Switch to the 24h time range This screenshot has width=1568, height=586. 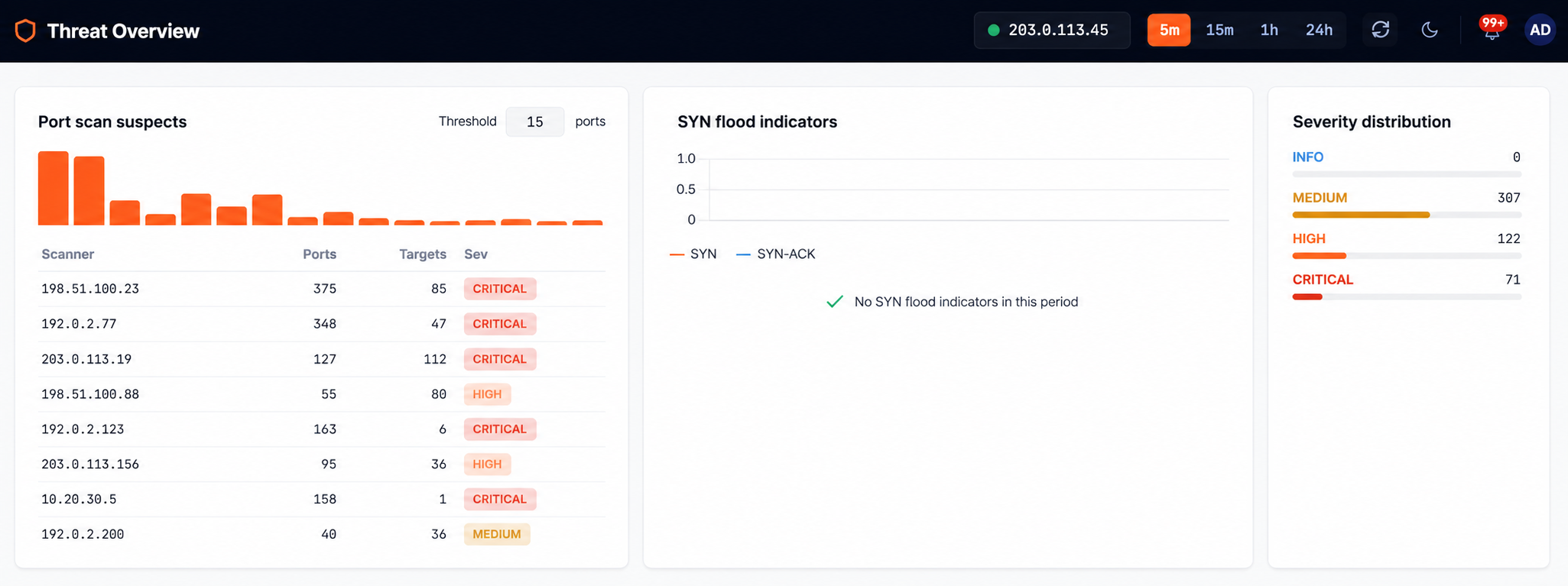[x=1319, y=30]
